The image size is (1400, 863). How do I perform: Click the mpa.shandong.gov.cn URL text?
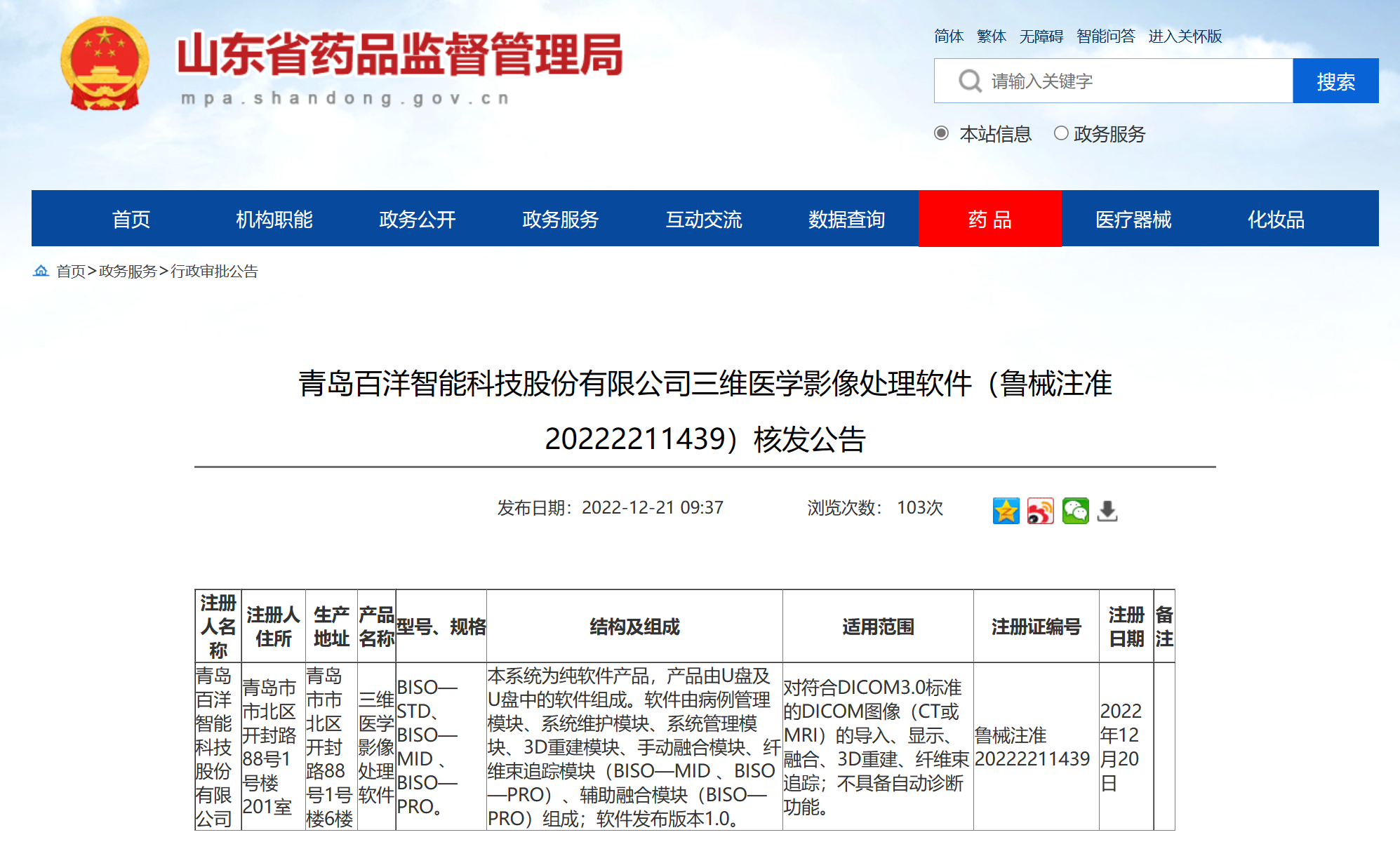click(345, 98)
